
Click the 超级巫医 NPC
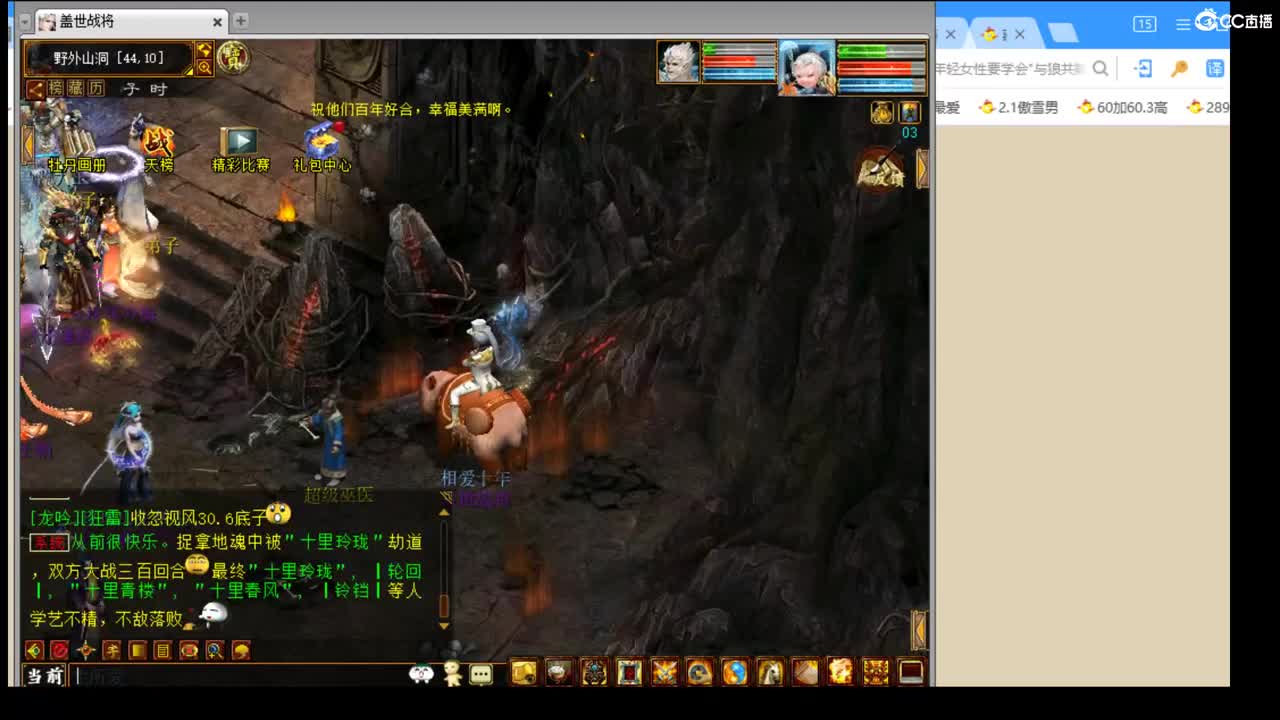(x=330, y=440)
